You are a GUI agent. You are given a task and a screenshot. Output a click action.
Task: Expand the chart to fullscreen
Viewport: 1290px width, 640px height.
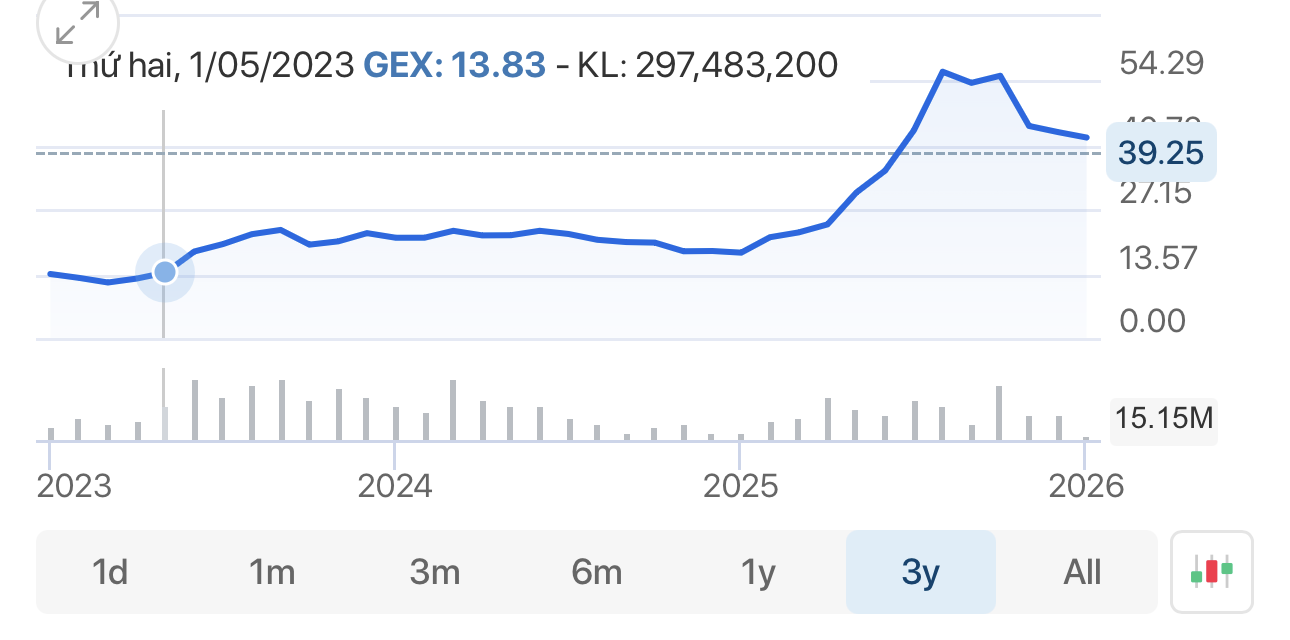pos(77,24)
